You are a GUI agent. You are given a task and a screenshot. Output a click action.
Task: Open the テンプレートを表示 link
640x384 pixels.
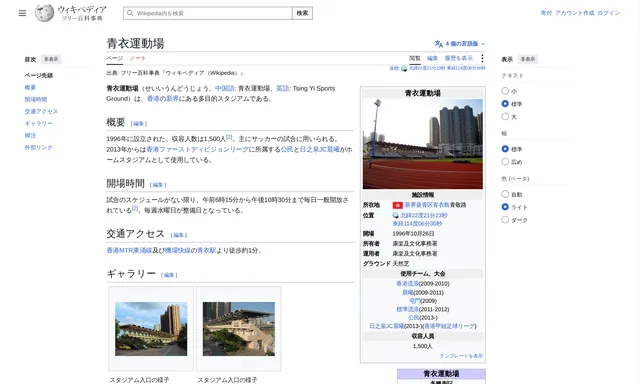[x=461, y=356]
